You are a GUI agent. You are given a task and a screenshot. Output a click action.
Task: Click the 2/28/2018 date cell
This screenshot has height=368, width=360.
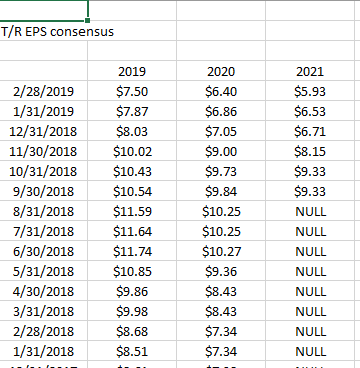44,331
